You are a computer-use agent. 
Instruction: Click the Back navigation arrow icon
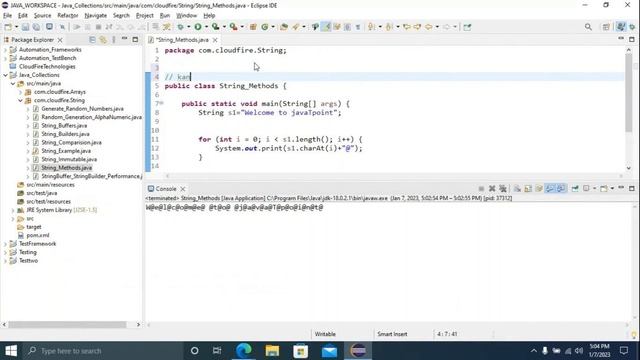tap(429, 27)
